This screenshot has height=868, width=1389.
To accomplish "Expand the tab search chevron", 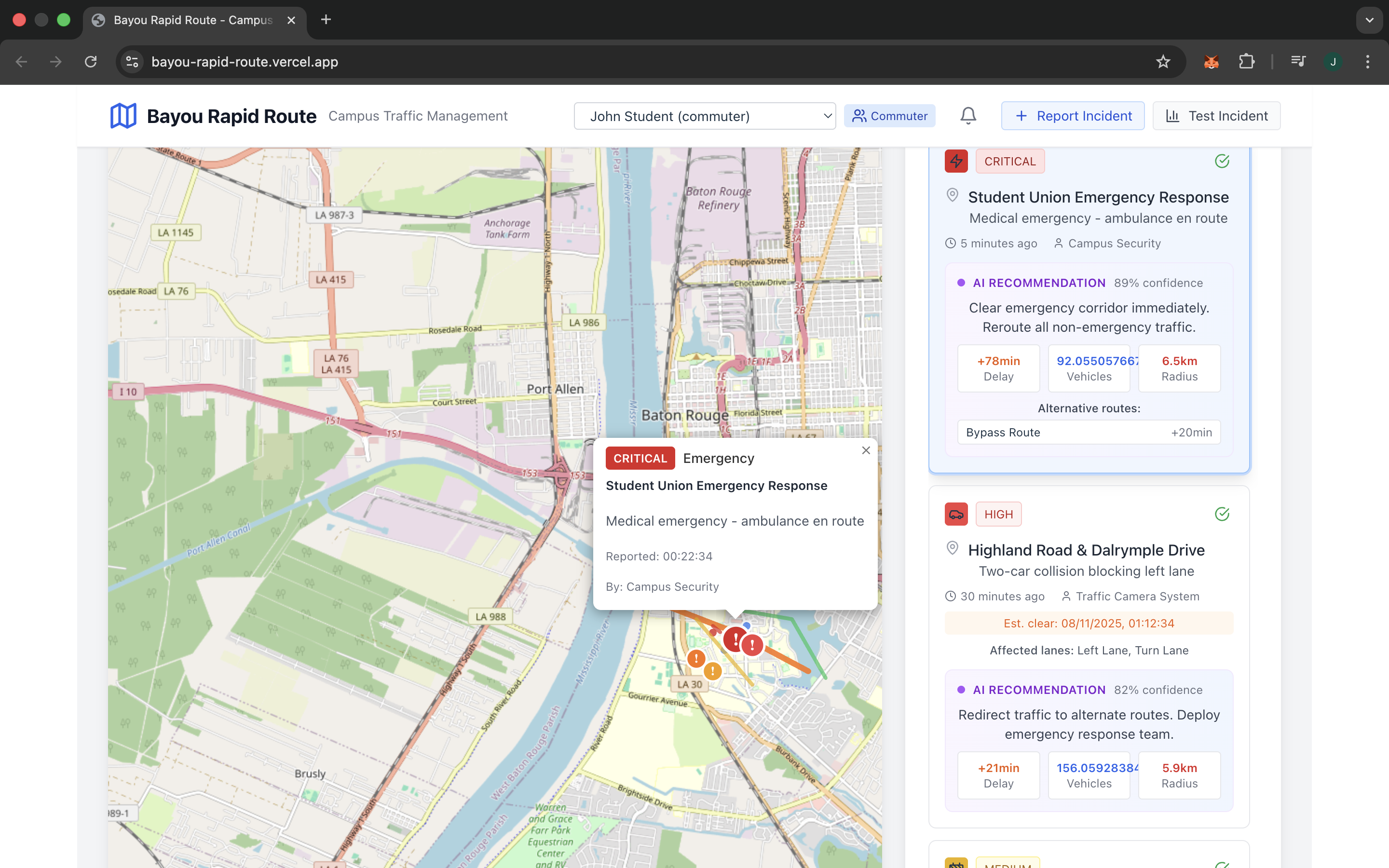I will click(x=1370, y=20).
